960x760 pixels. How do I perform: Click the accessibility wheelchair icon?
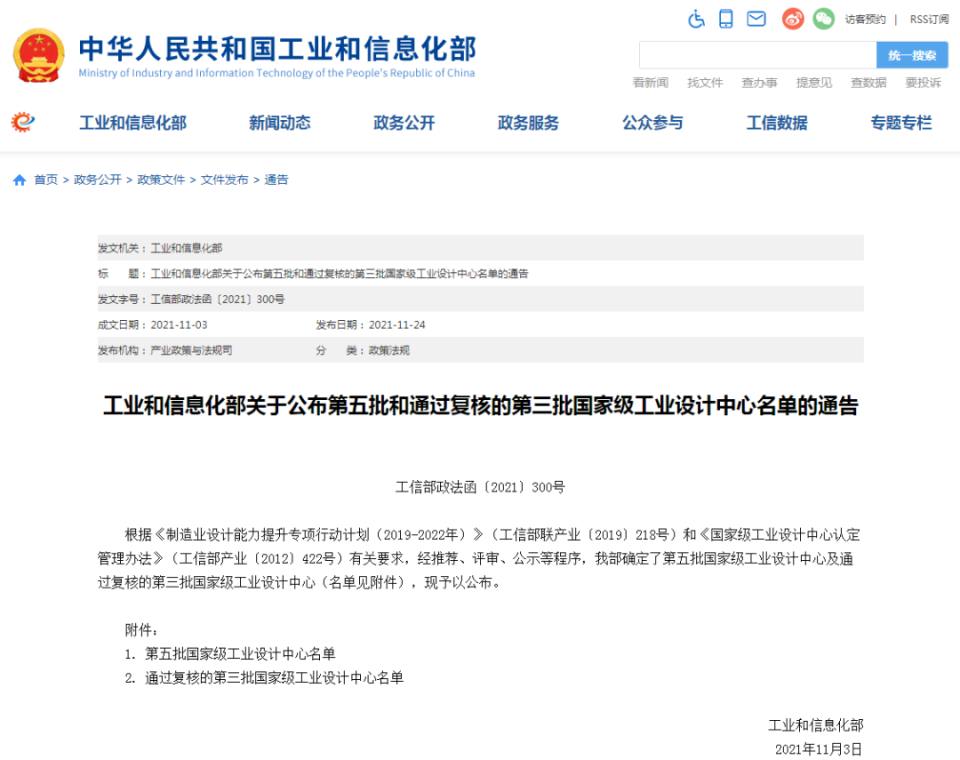pyautogui.click(x=696, y=19)
